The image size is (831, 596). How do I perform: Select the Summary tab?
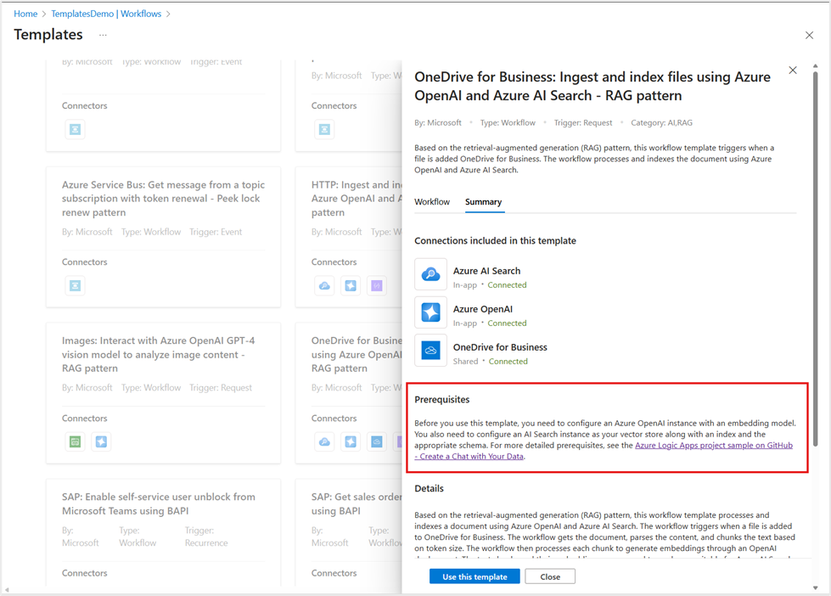point(483,202)
